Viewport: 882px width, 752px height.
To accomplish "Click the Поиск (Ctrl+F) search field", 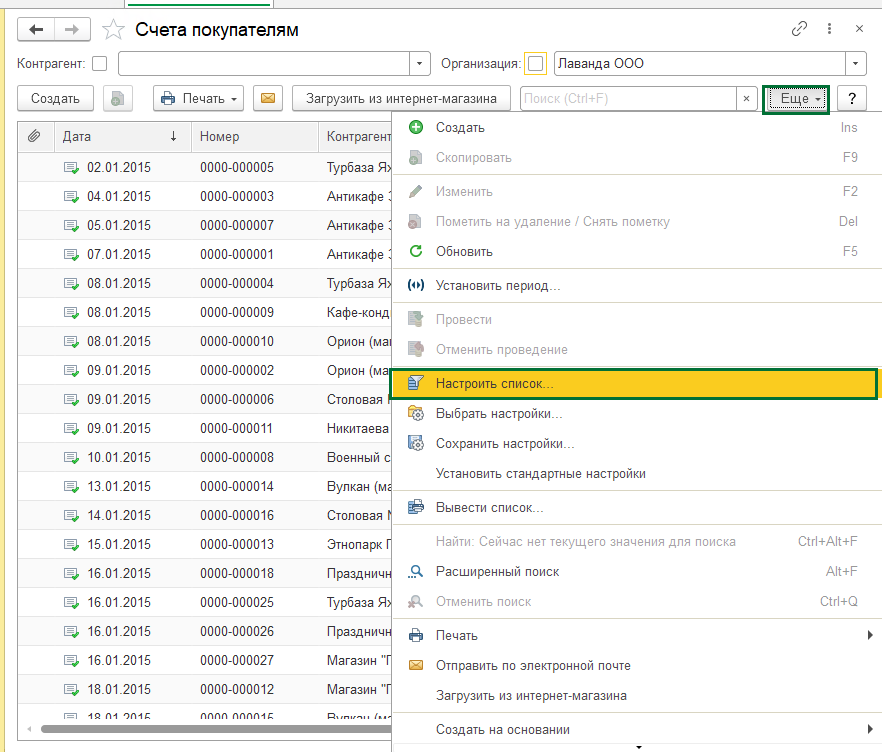I will pos(628,98).
